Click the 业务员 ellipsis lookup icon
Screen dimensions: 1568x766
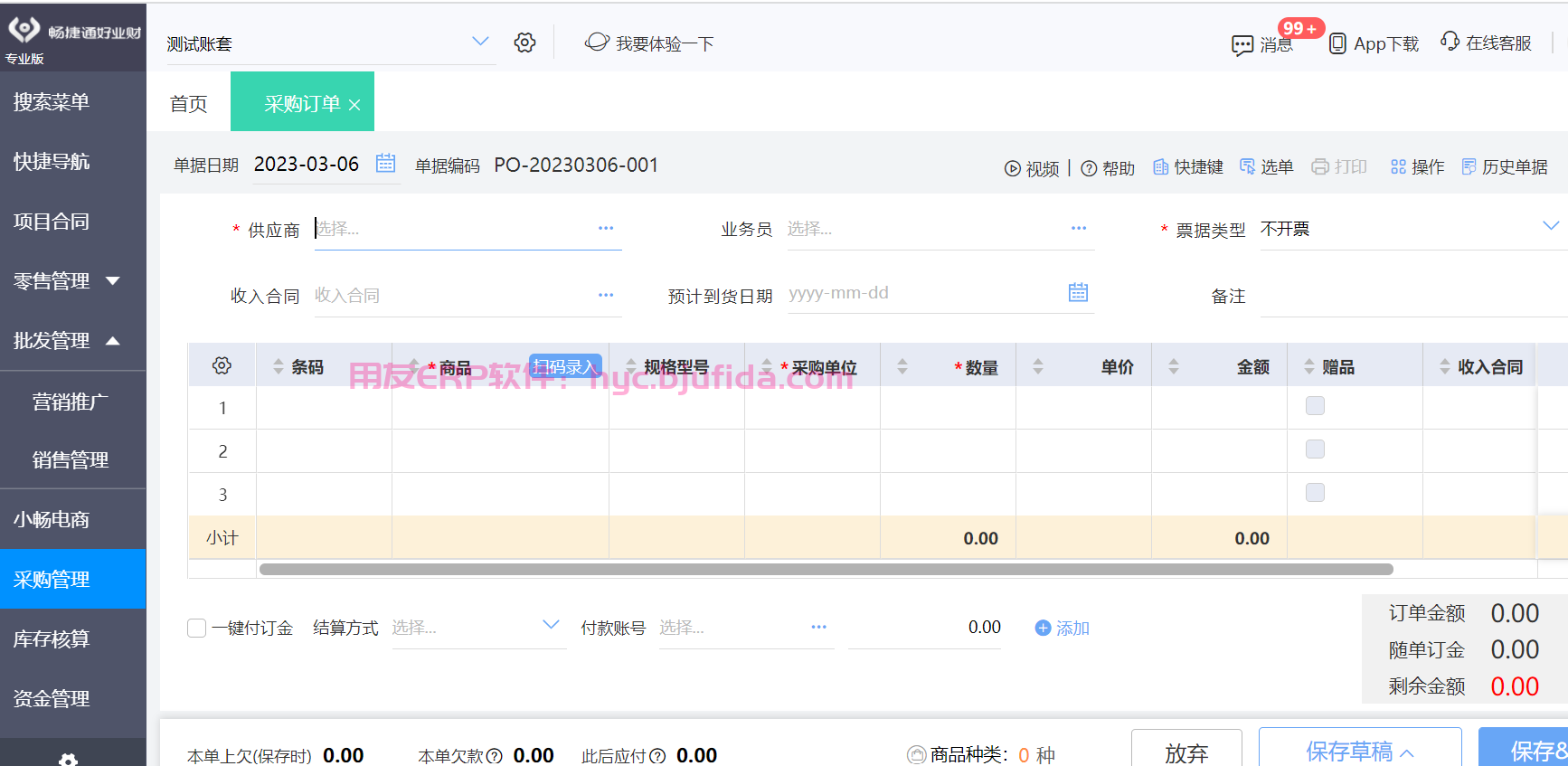[1079, 228]
